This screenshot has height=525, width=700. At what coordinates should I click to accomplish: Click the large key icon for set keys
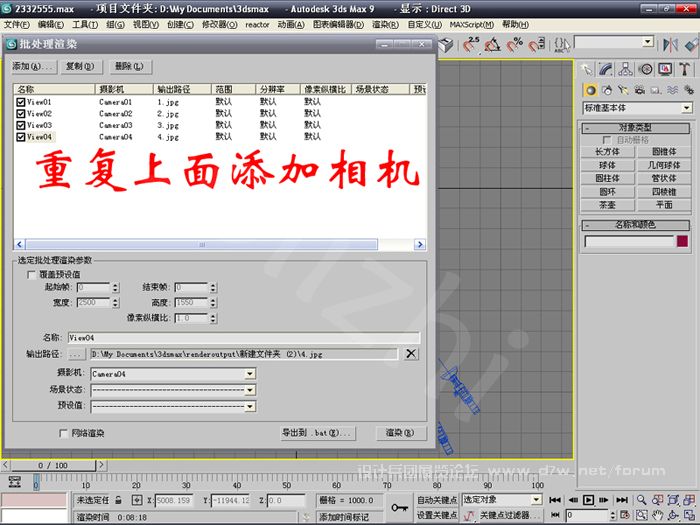[x=400, y=508]
